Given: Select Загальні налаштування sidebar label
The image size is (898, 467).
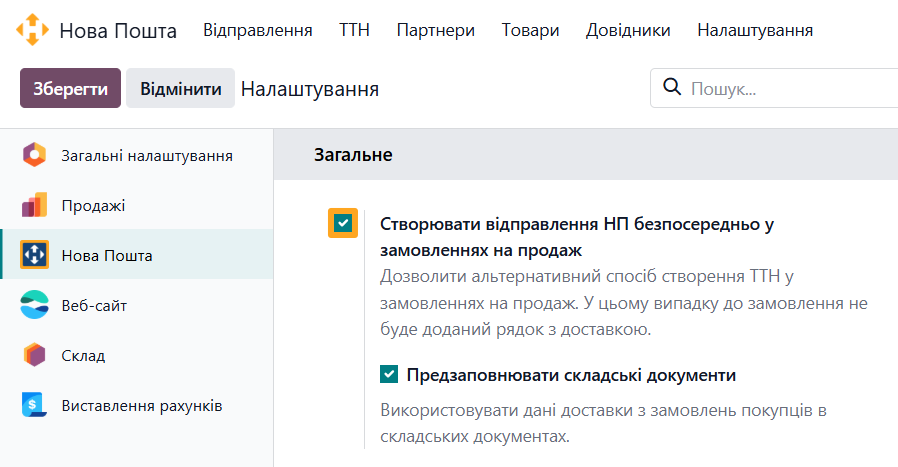Looking at the screenshot, I should click(147, 156).
